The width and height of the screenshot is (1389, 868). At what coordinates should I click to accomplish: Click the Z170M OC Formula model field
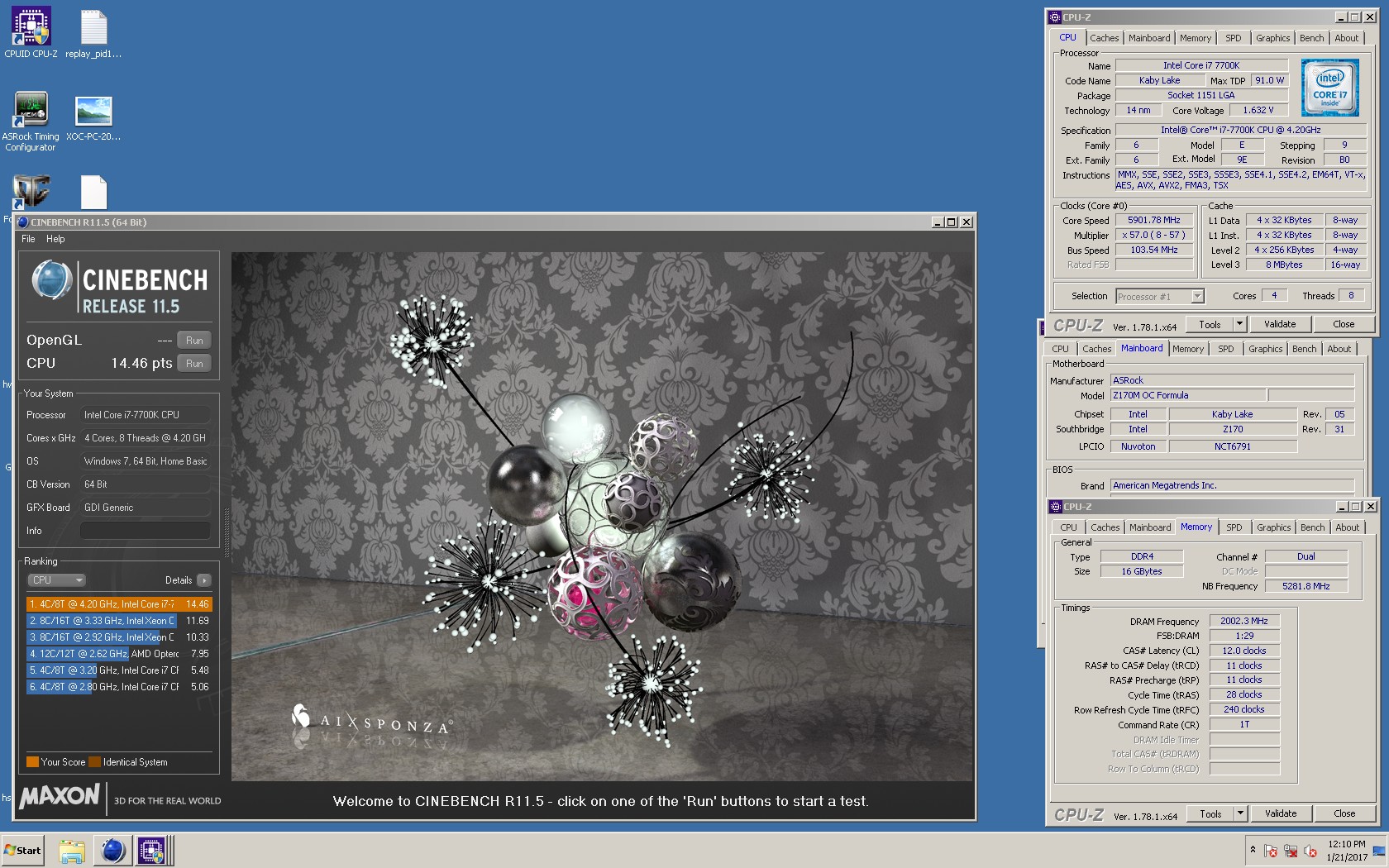click(1187, 395)
